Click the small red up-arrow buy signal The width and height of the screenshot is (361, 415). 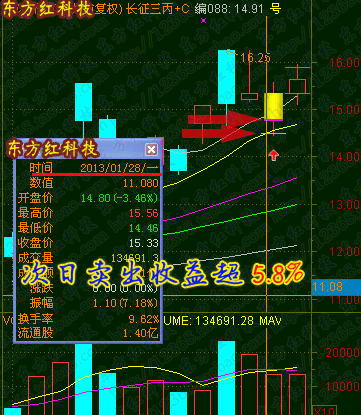coord(274,155)
